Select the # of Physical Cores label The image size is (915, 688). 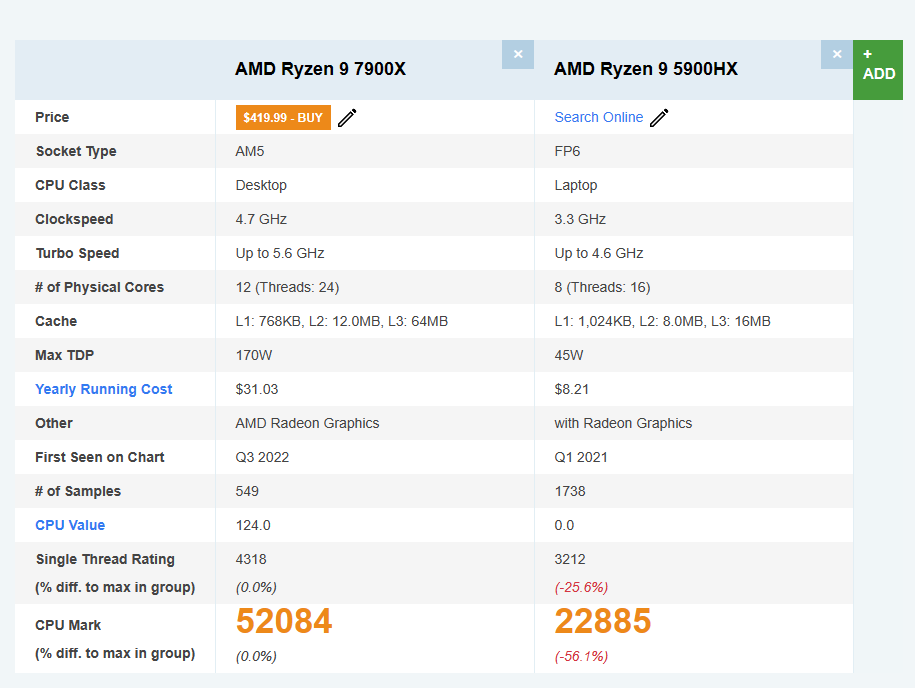tap(99, 287)
